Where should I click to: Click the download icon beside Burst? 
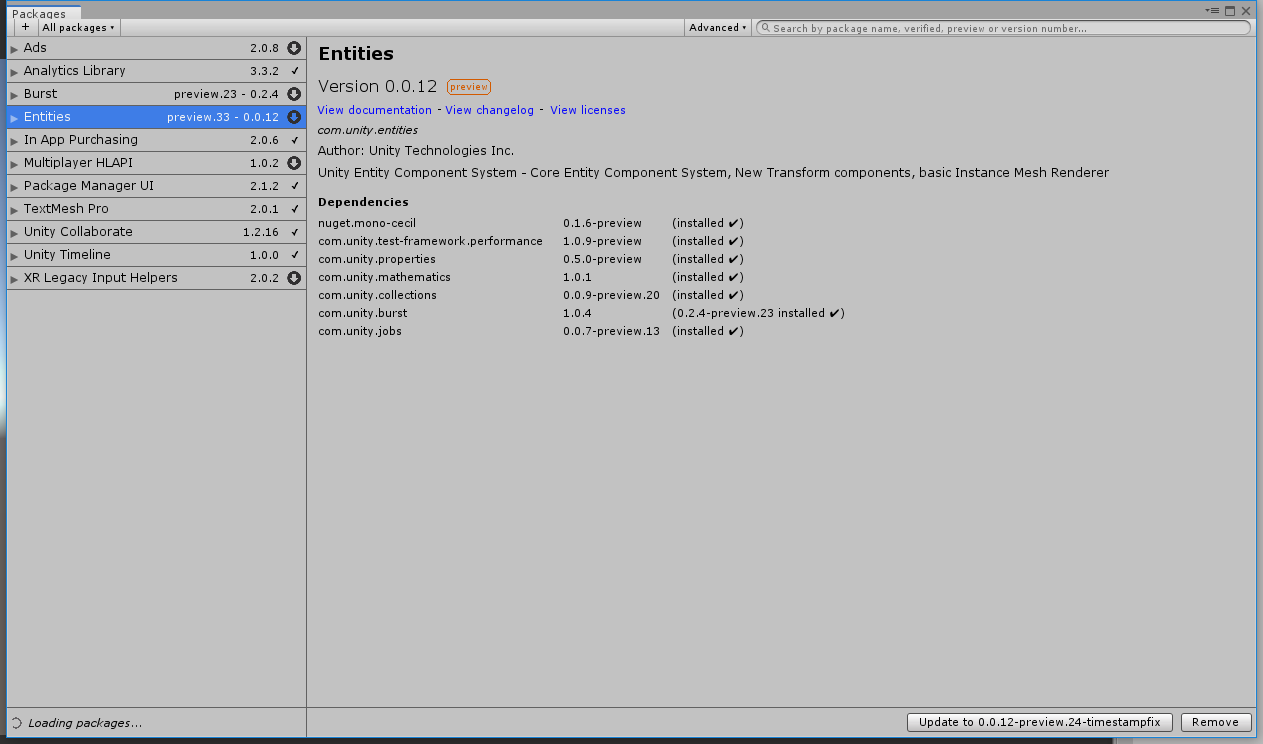coord(293,93)
